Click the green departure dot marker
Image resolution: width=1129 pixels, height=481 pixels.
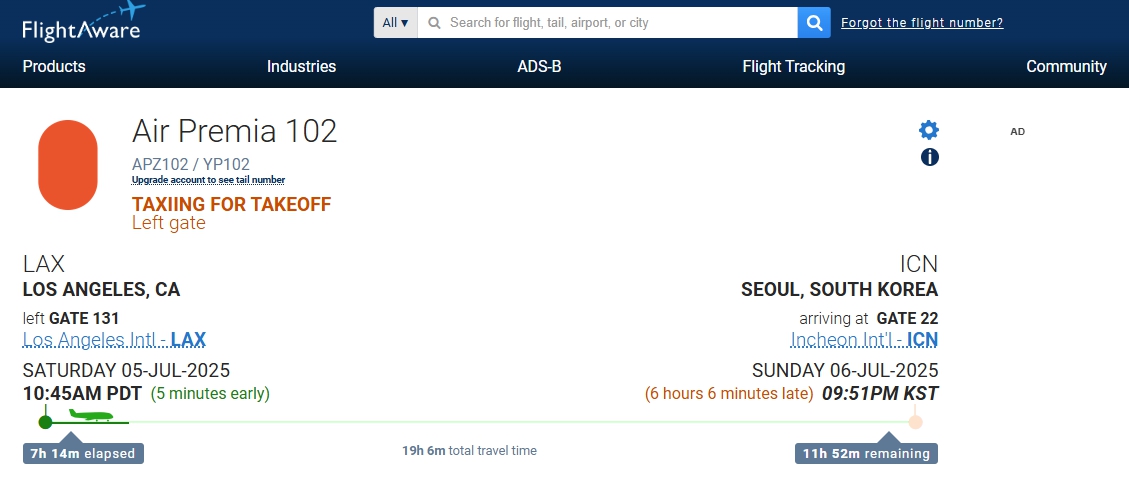coord(45,422)
